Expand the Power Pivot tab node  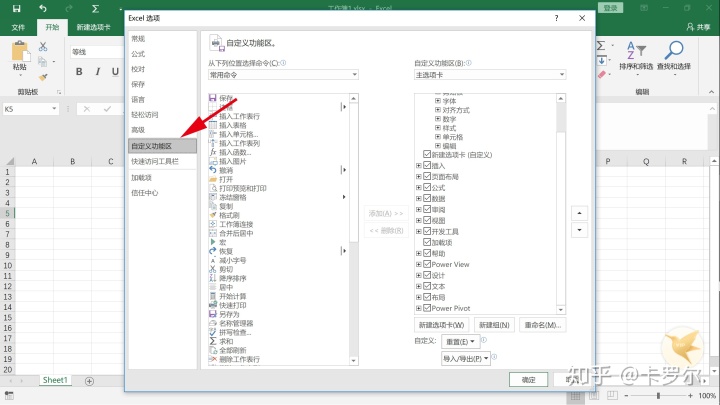(419, 308)
